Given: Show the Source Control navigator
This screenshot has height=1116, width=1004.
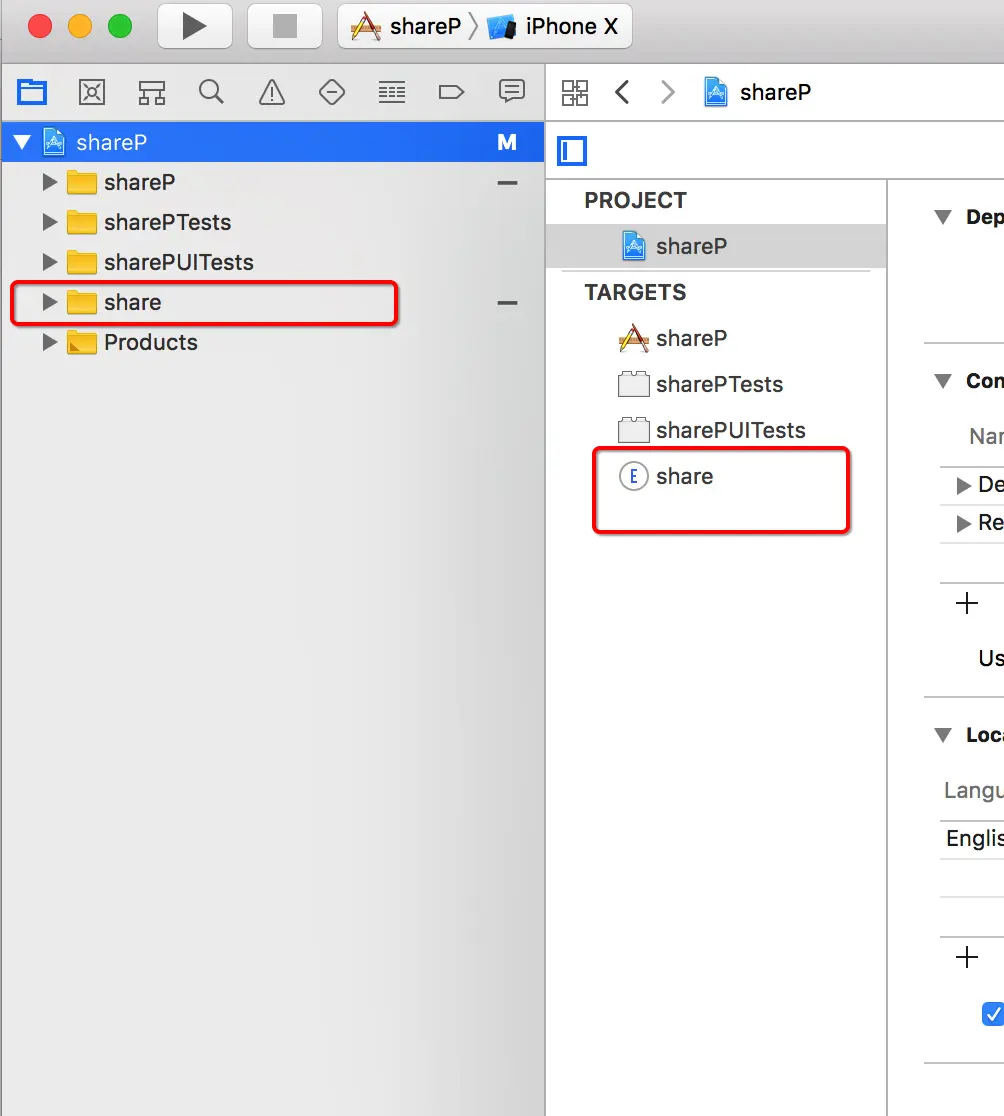Looking at the screenshot, I should point(92,92).
